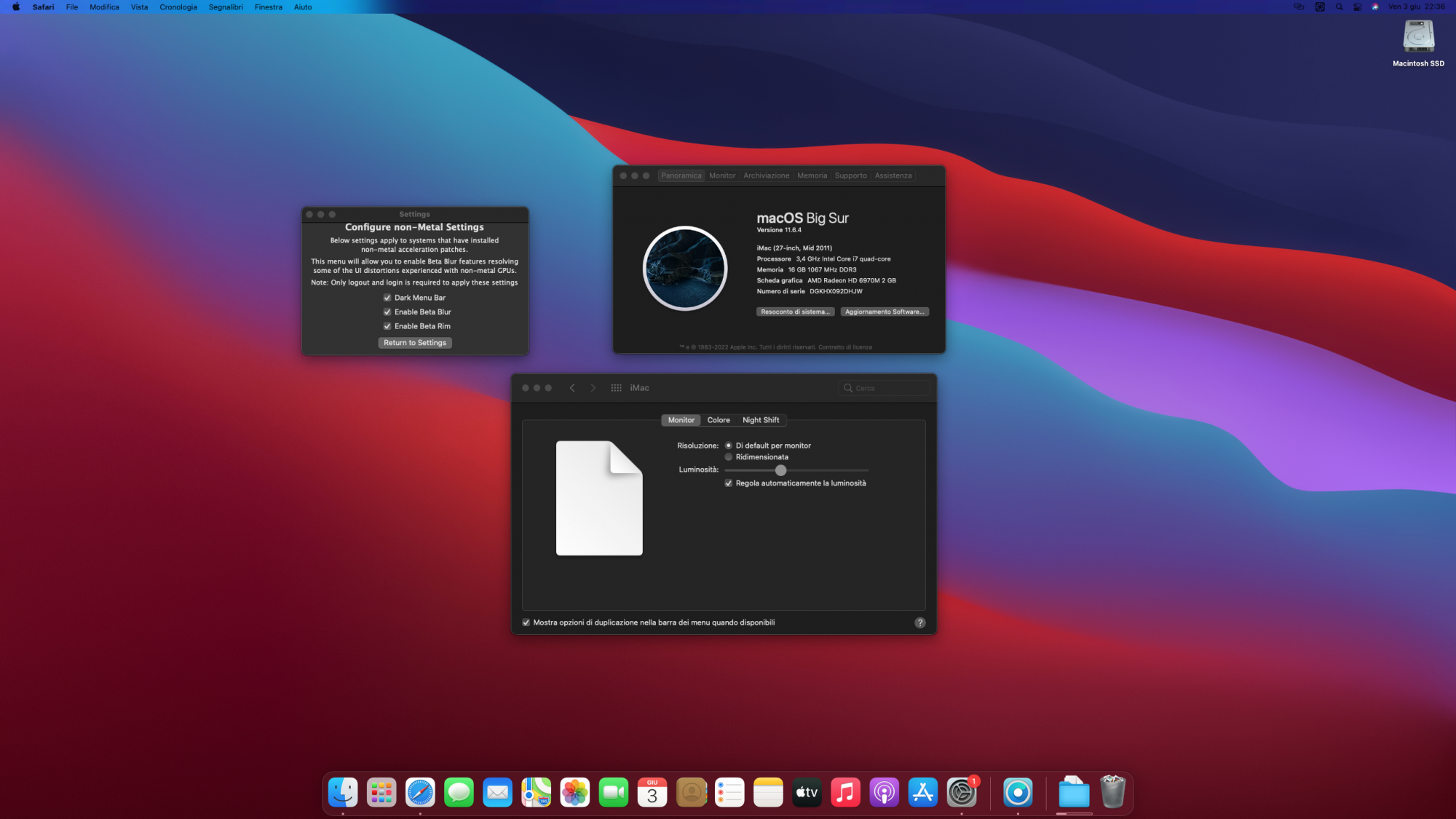Toggle Enable Beta Blur checkbox
This screenshot has height=819, width=1456.
(x=387, y=312)
